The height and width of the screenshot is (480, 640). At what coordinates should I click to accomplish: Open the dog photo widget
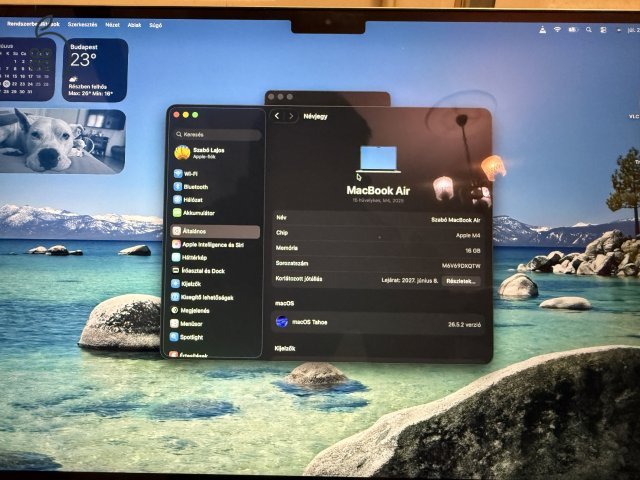tap(62, 141)
